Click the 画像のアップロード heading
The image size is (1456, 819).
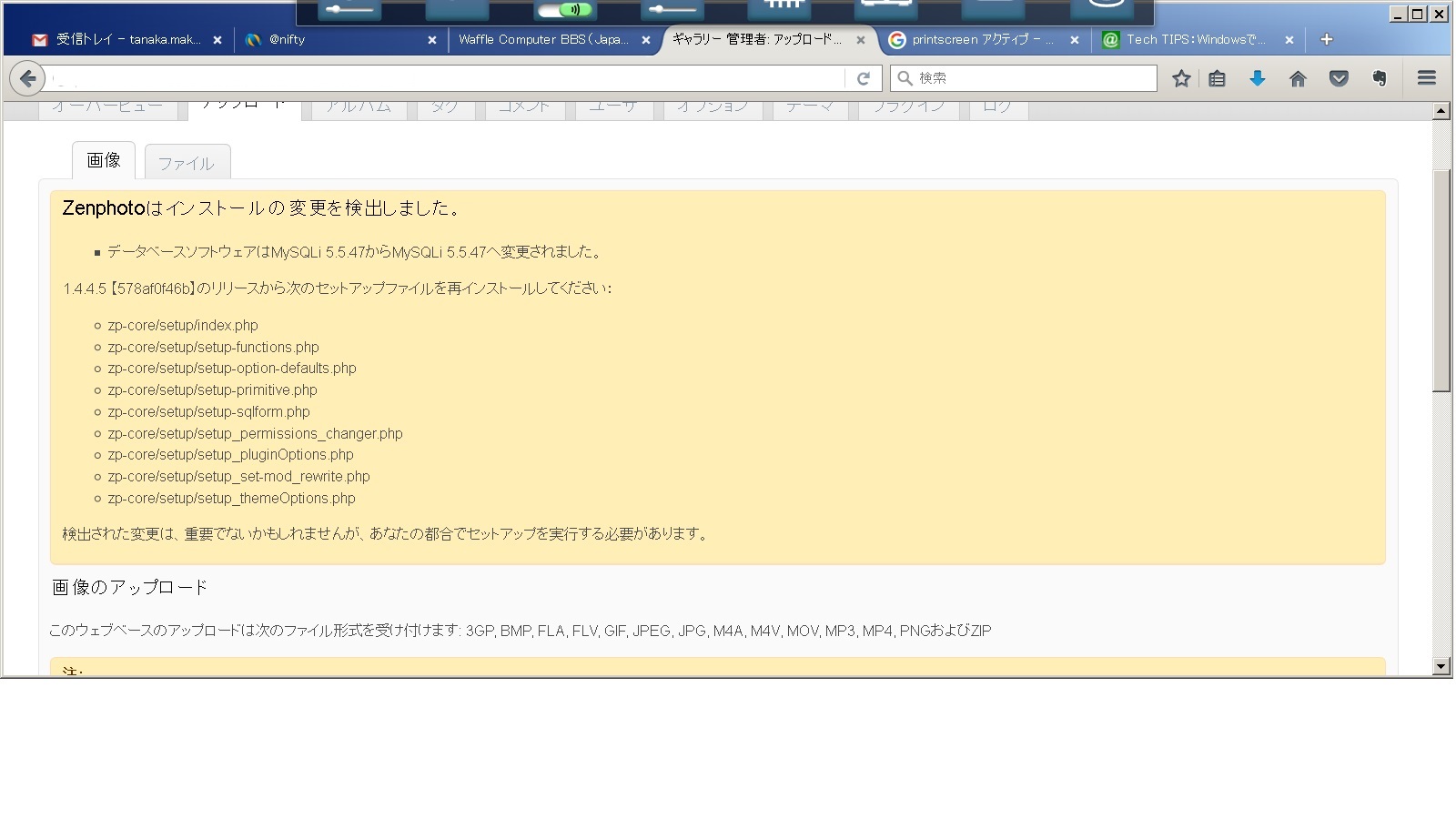[x=130, y=588]
